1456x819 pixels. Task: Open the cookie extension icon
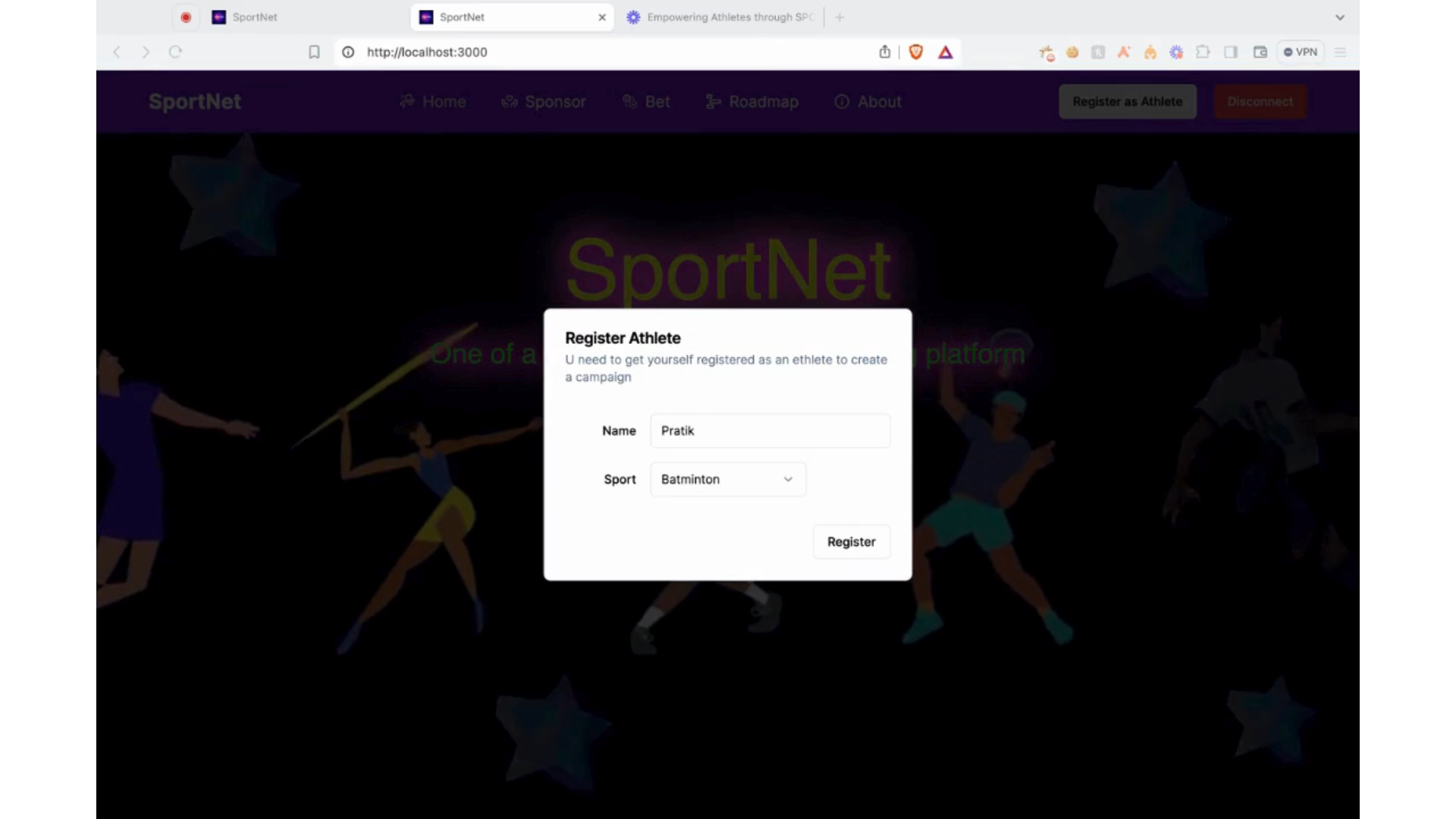(x=1072, y=52)
